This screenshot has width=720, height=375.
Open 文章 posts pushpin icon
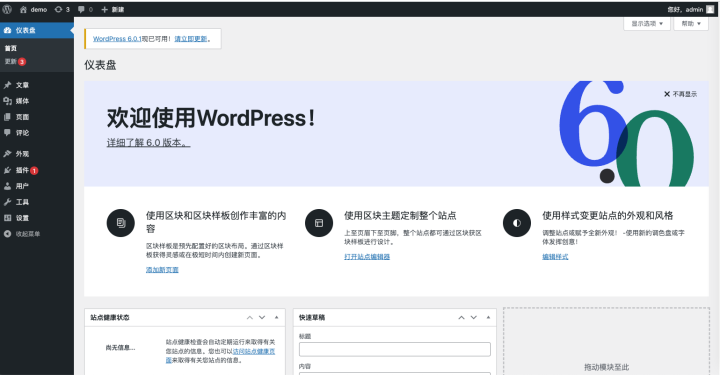coord(7,85)
